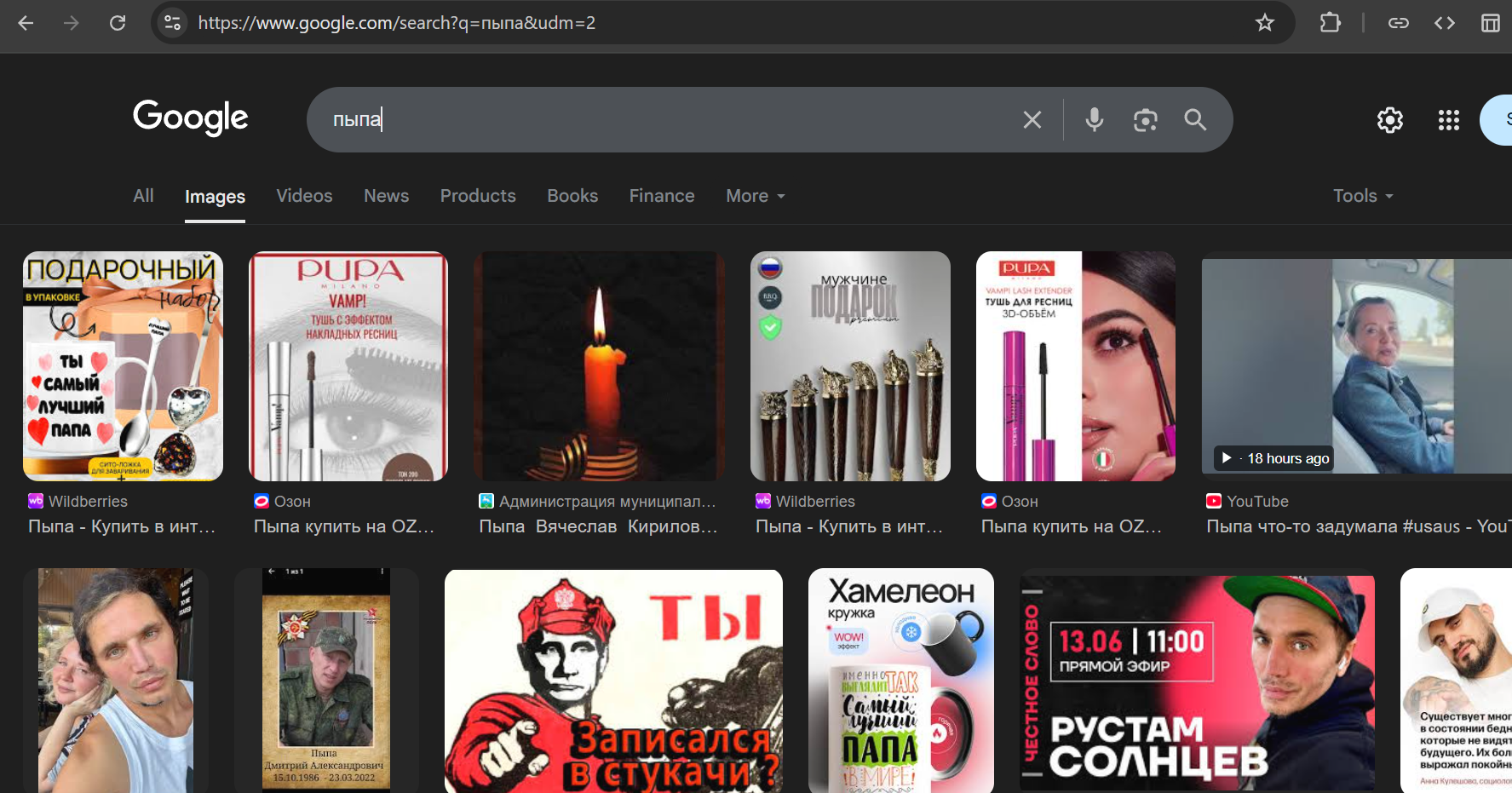Select the Images tab
This screenshot has width=1512, height=793.
[x=215, y=197]
